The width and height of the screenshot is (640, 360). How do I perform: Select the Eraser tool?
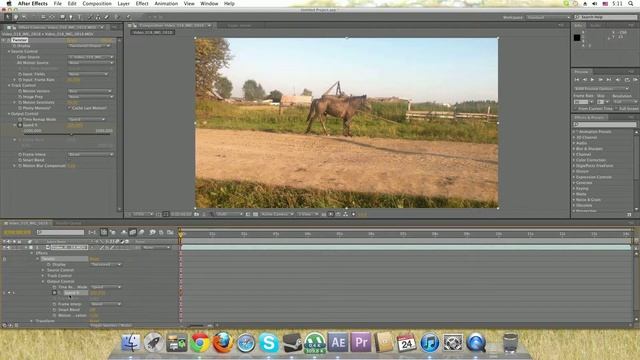107,17
